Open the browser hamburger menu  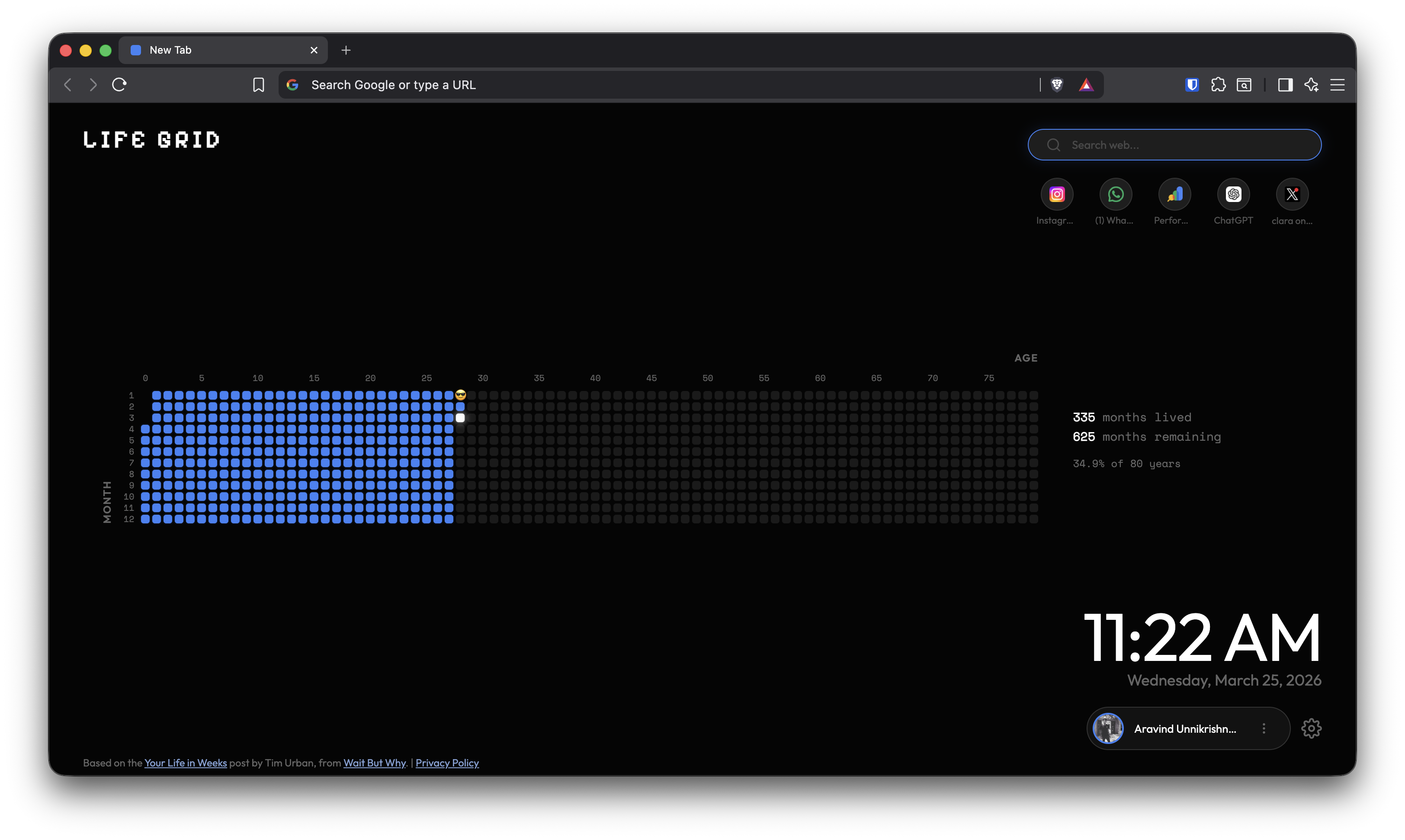tap(1337, 84)
